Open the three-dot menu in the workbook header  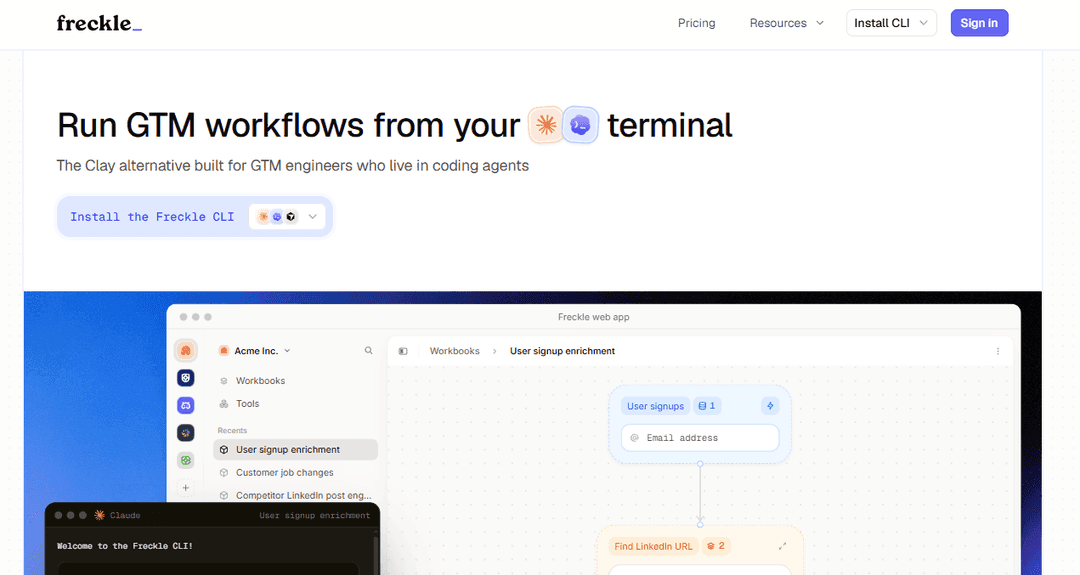coord(997,351)
